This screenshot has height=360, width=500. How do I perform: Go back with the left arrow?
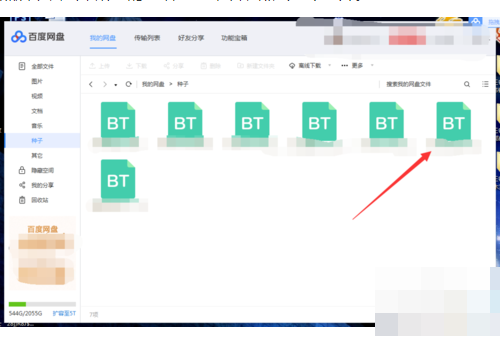tap(91, 84)
